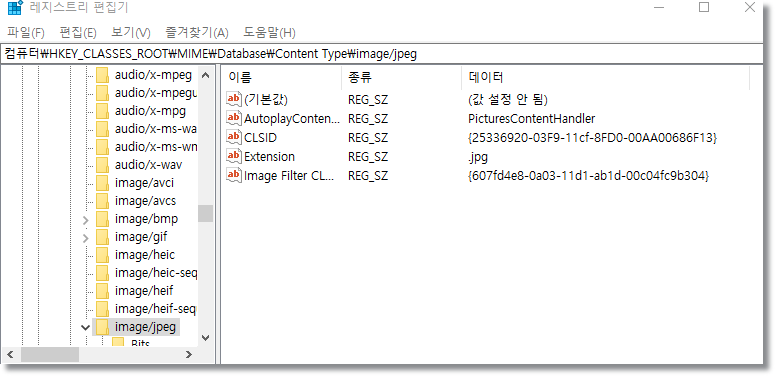Open the 파일(F) menu
This screenshot has height=376, width=775.
26,33
